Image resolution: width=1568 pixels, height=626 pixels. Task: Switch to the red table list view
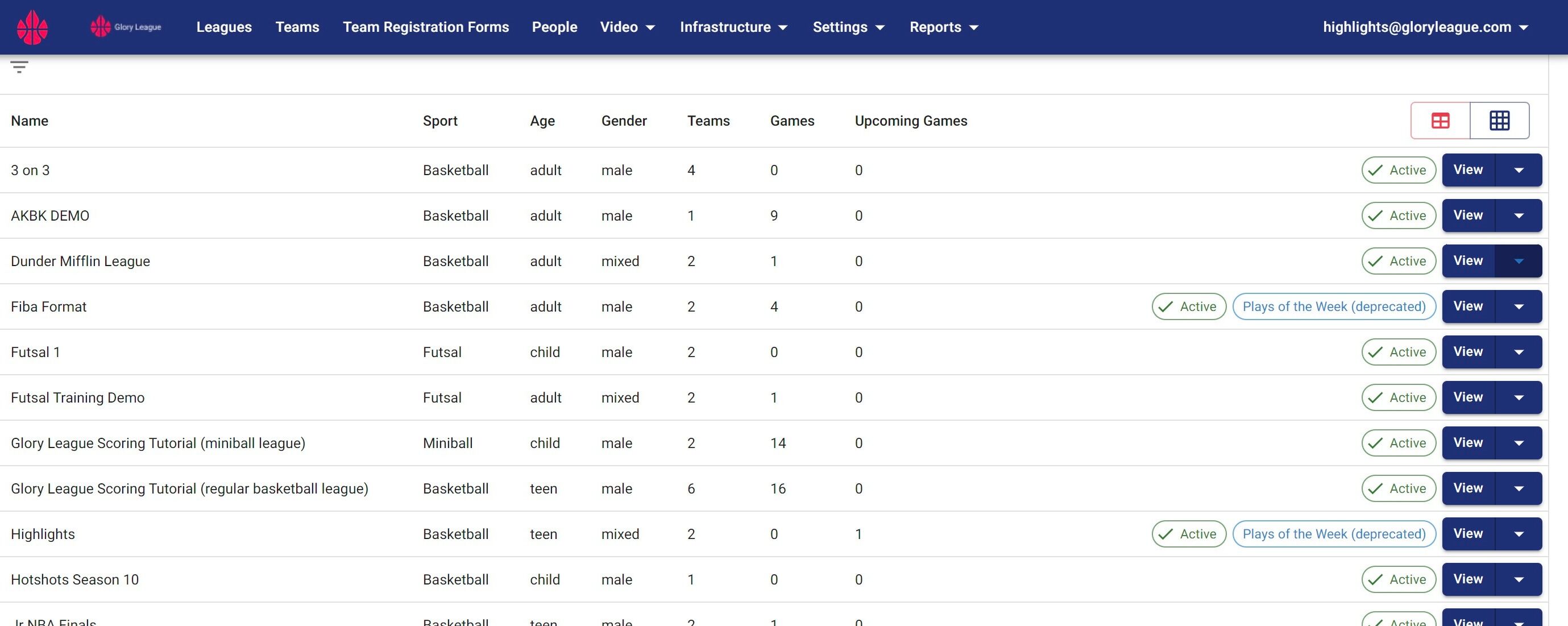pyautogui.click(x=1440, y=121)
